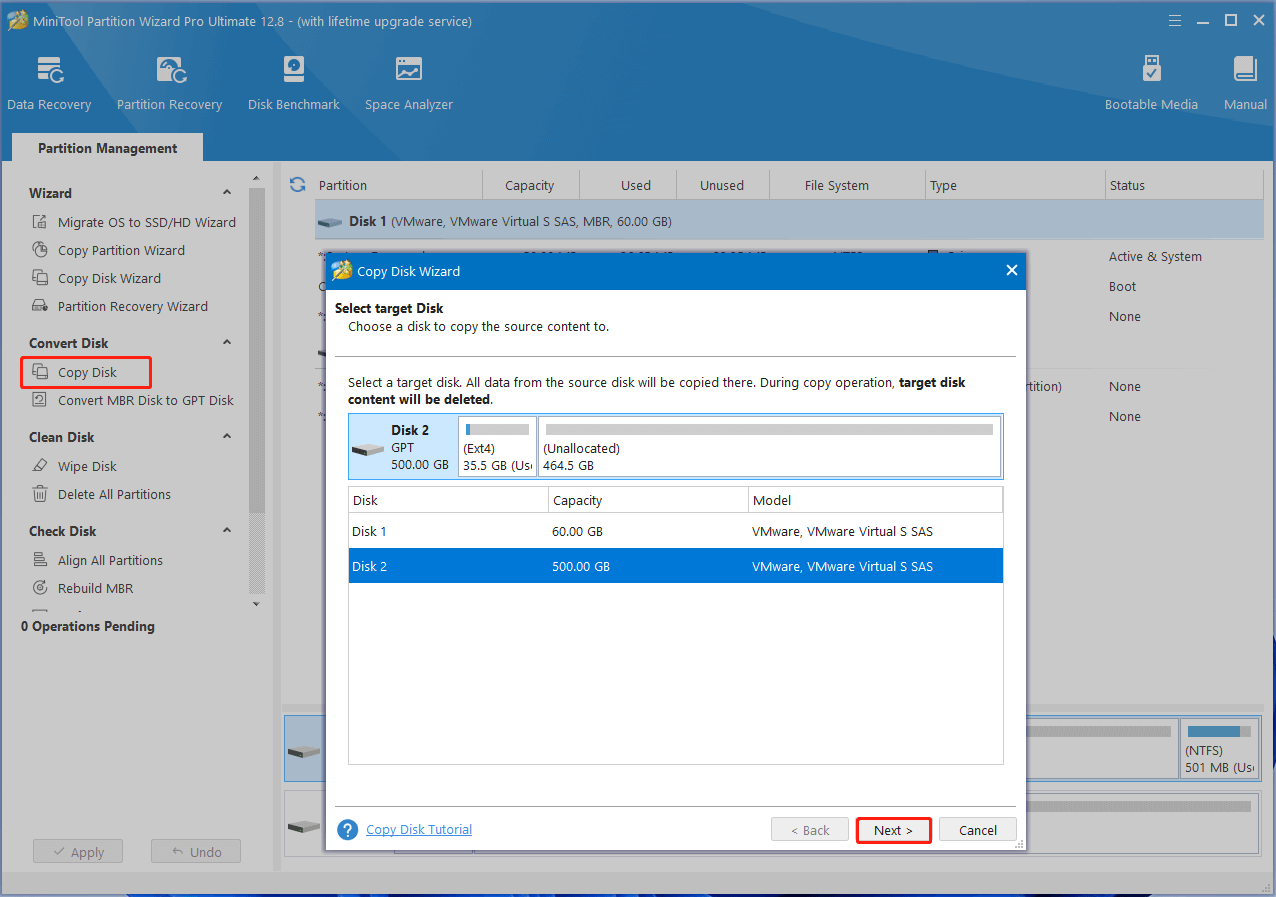Sort by the Capacity column in the main list
This screenshot has width=1276, height=897.
coord(529,185)
